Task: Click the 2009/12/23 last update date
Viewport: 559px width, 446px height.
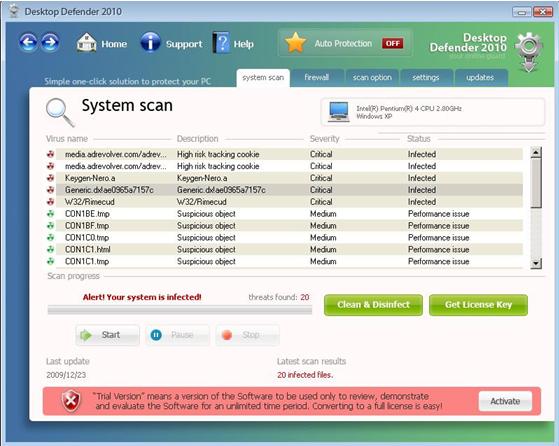Action: [x=66, y=375]
